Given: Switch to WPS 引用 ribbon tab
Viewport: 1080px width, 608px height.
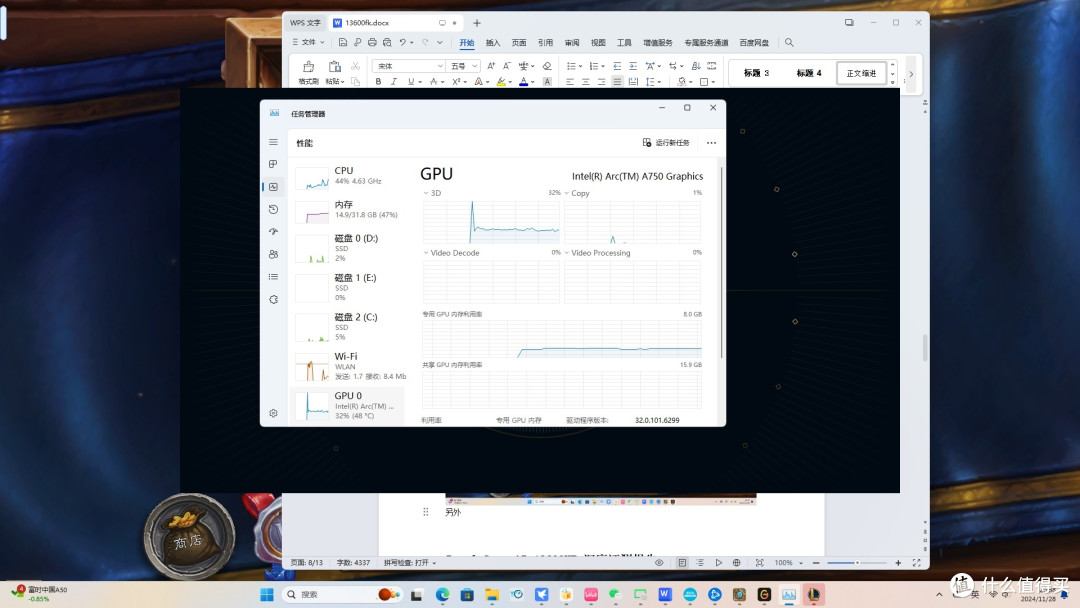Looking at the screenshot, I should click(546, 43).
